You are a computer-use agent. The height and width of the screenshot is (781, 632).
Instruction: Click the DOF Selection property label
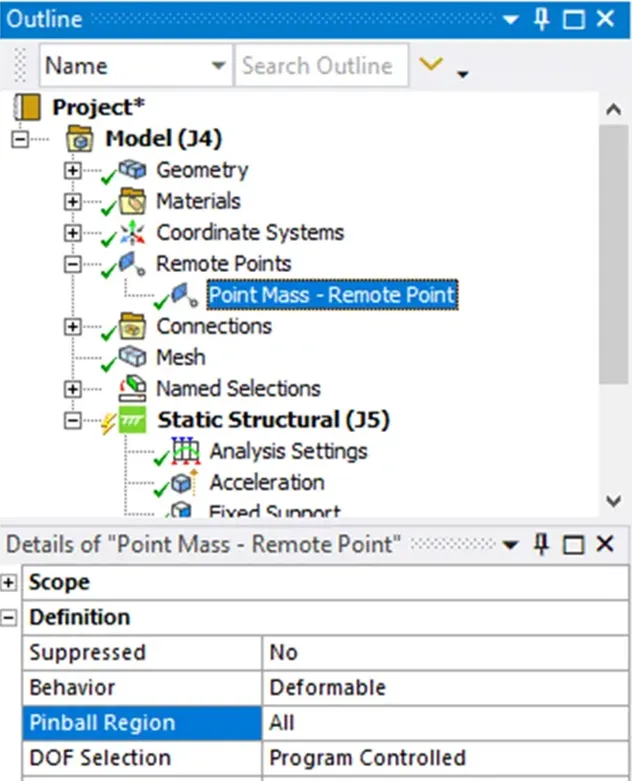pyautogui.click(x=142, y=758)
